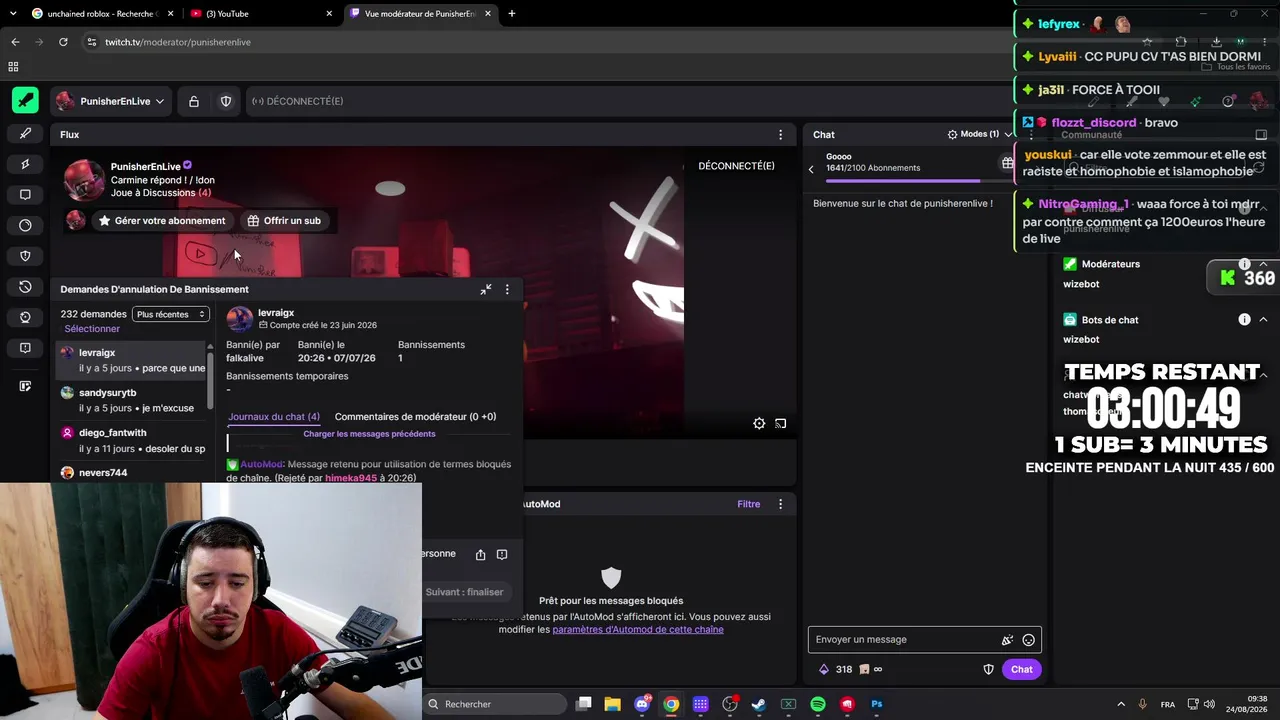The height and width of the screenshot is (720, 1280).
Task: Click the celebration icon in chat input
Action: click(1007, 640)
